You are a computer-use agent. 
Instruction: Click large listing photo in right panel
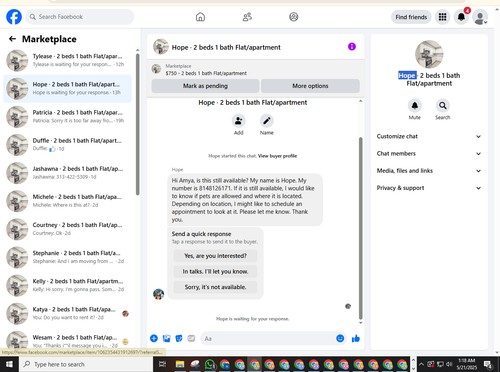429,54
